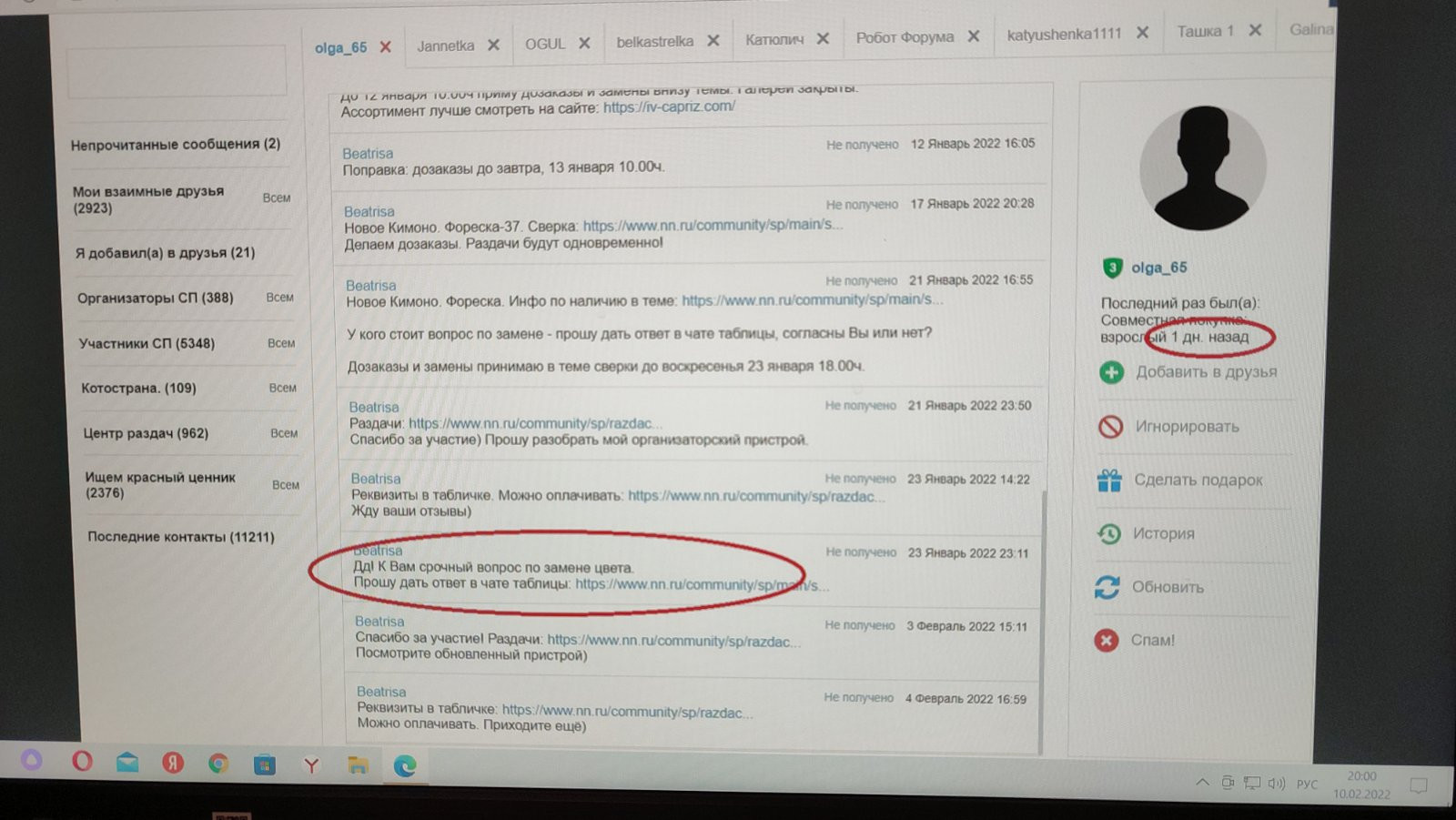The height and width of the screenshot is (820, 1456).
Task: Open the katyushenka1111 chat tab
Action: click(x=1064, y=35)
